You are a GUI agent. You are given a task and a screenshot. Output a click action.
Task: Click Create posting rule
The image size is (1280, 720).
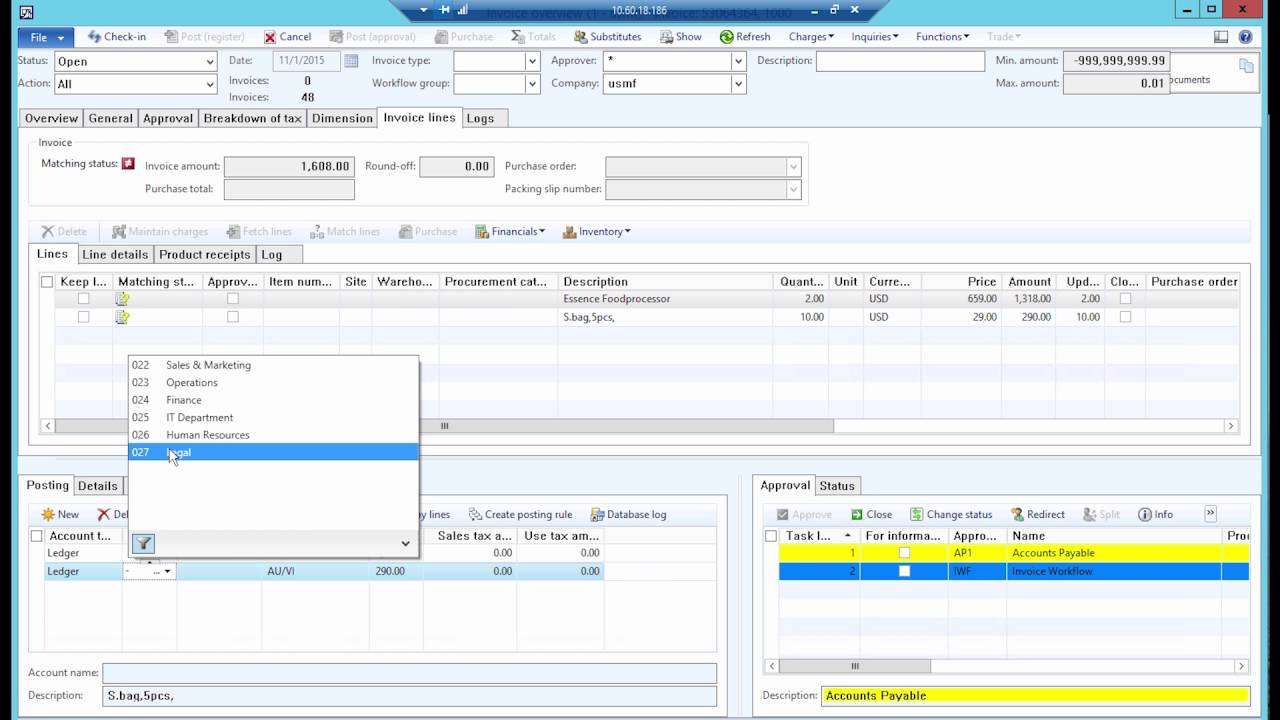520,515
